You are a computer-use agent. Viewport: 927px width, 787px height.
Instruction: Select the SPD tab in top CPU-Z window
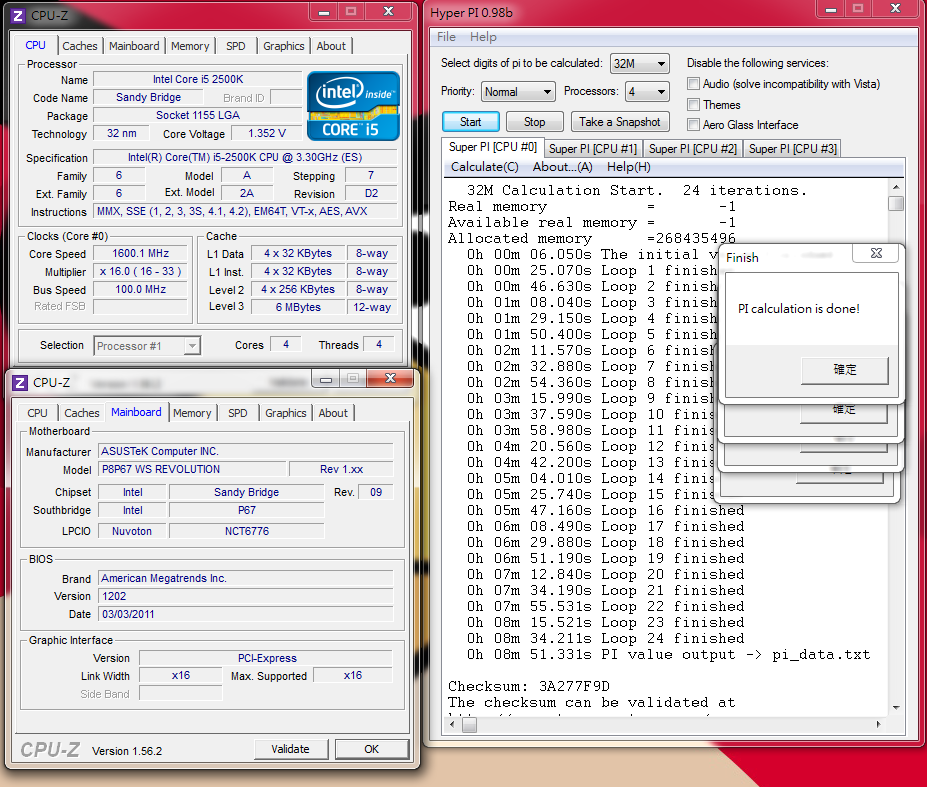point(236,46)
